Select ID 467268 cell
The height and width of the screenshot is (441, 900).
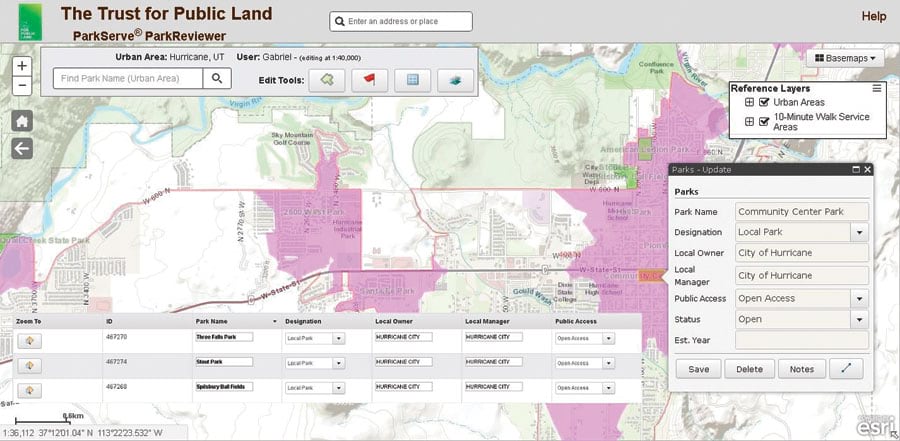point(117,386)
